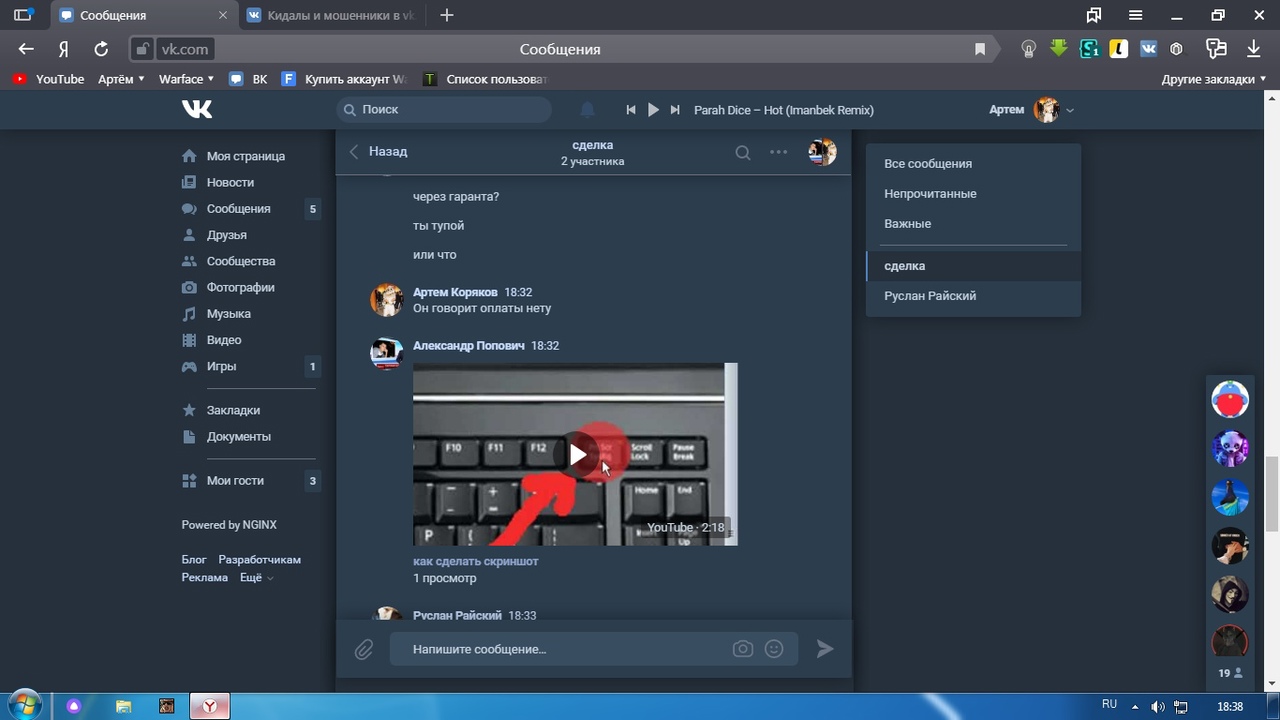Open the как сделать скриншот video link
This screenshot has width=1280, height=720.
click(475, 561)
